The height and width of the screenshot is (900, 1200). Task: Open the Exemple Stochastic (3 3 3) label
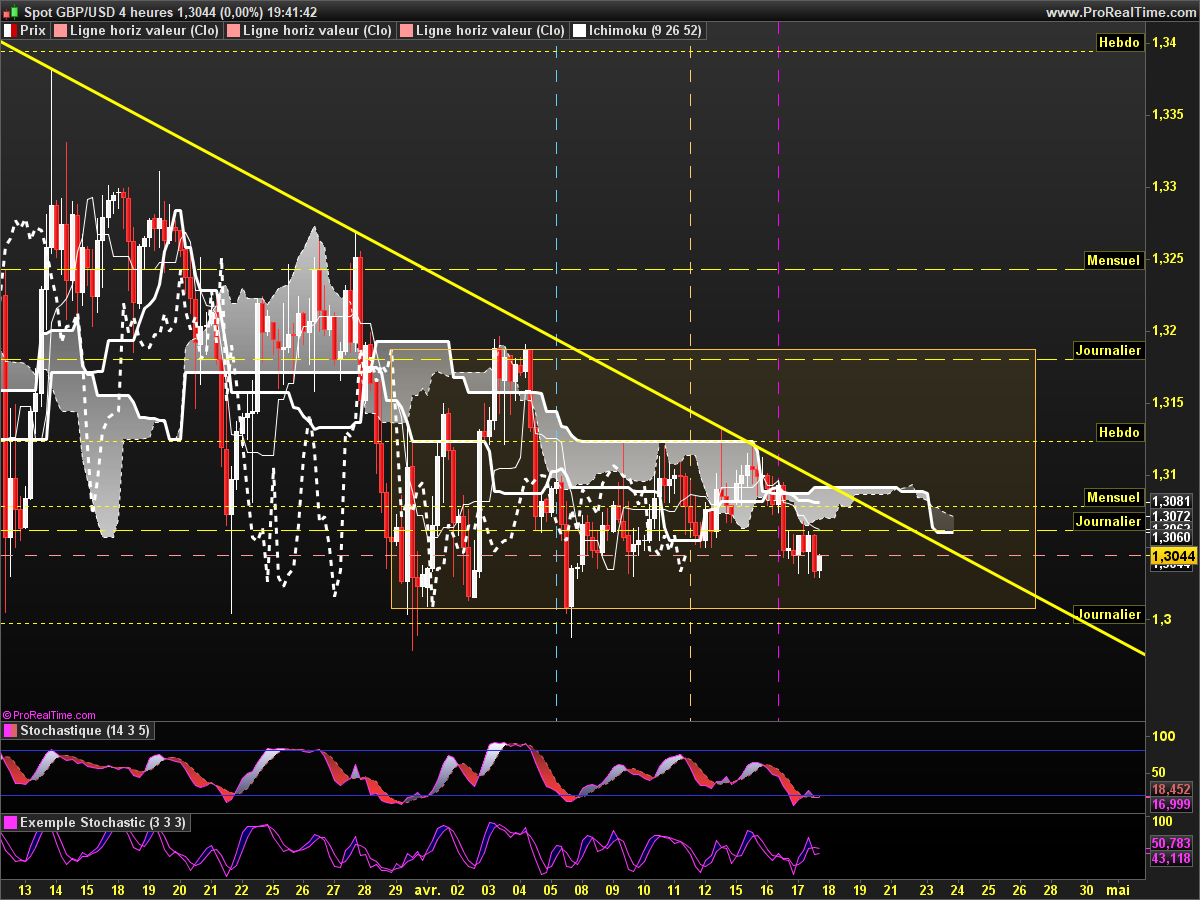(x=103, y=822)
